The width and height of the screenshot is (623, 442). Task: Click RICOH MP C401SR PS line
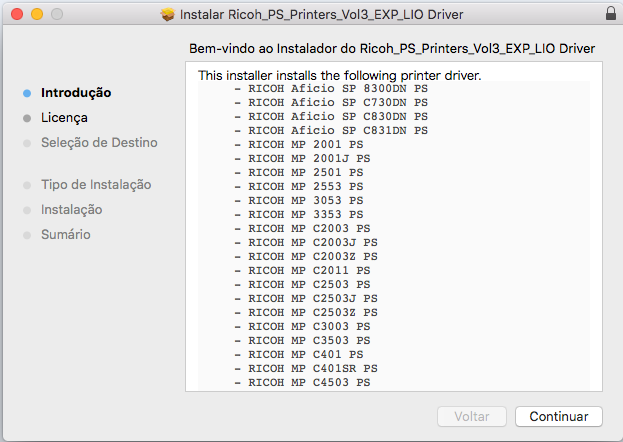point(306,368)
